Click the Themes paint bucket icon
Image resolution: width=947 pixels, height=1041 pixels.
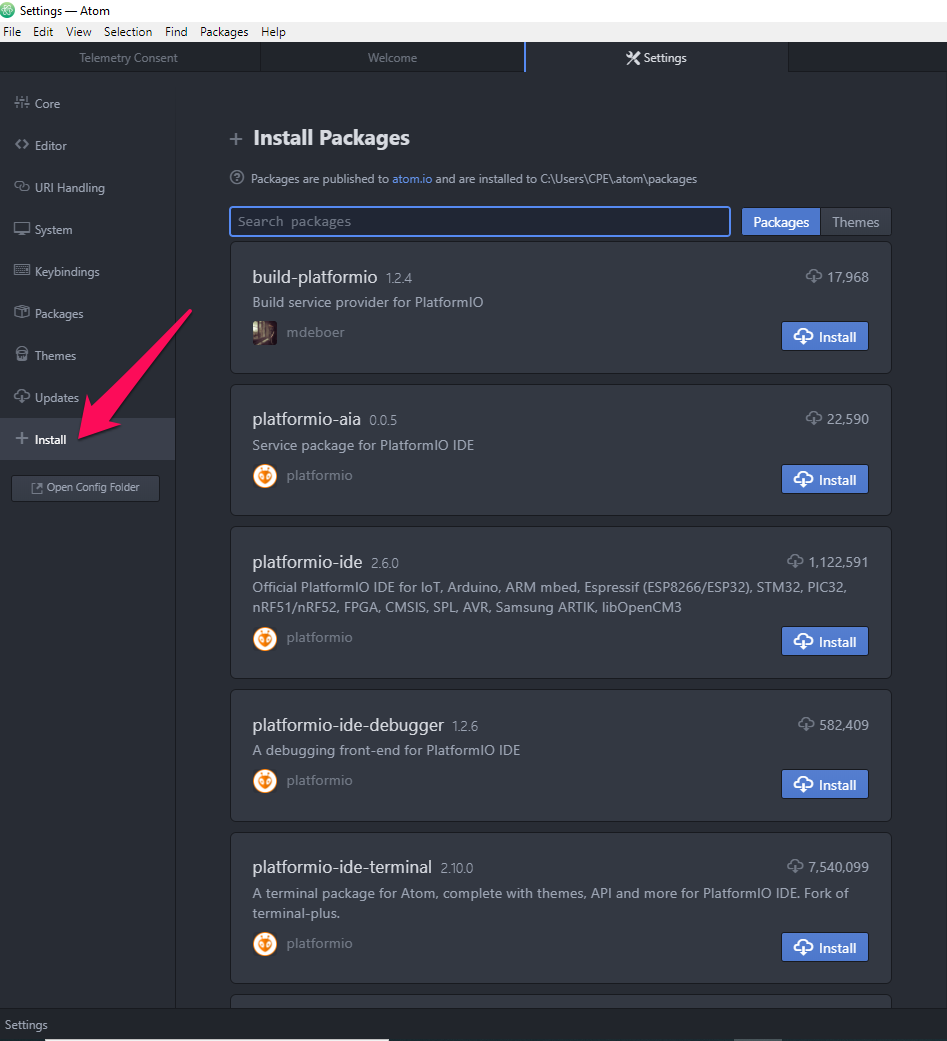coord(22,354)
